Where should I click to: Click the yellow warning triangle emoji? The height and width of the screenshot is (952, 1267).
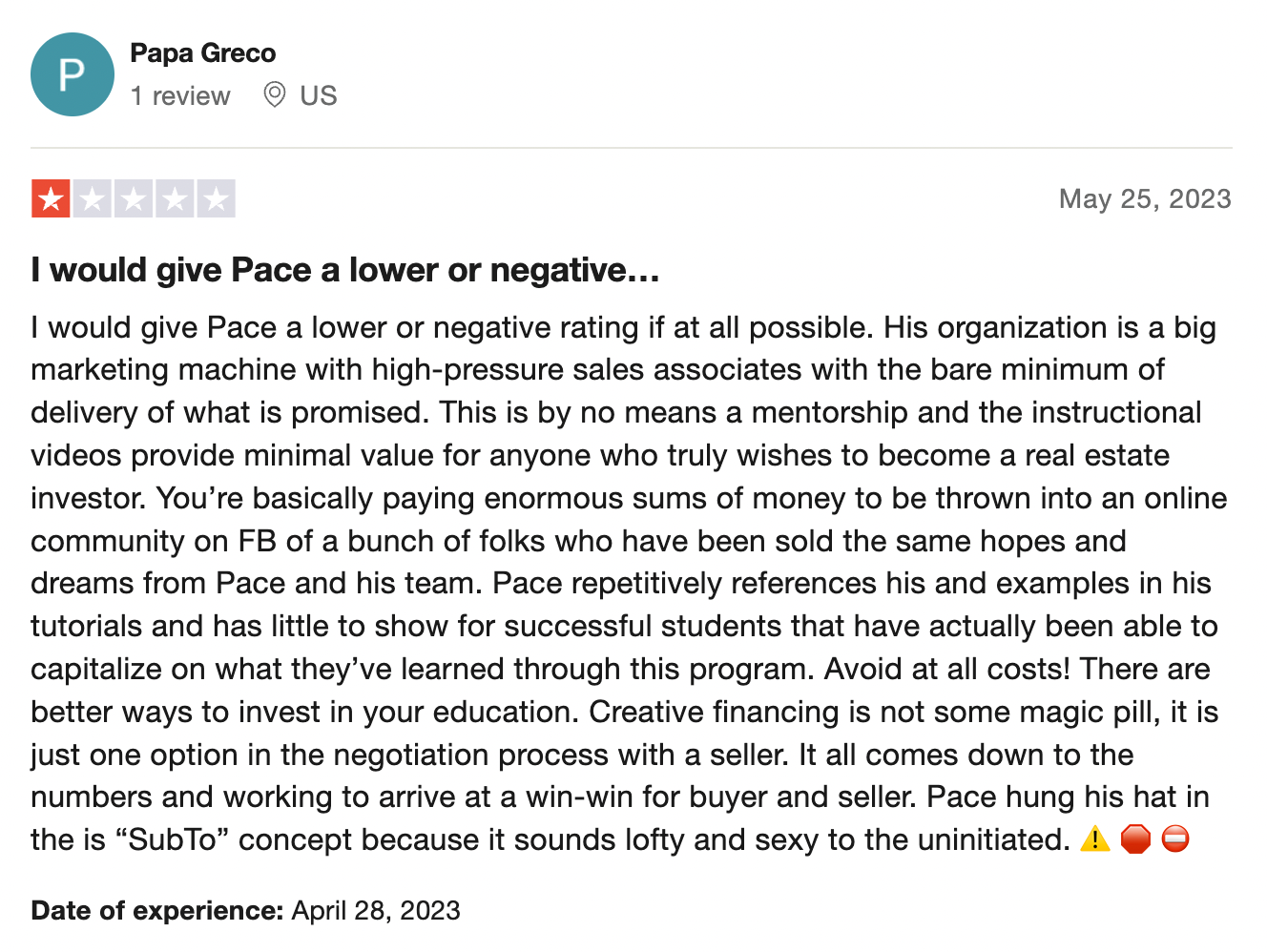(x=1095, y=839)
